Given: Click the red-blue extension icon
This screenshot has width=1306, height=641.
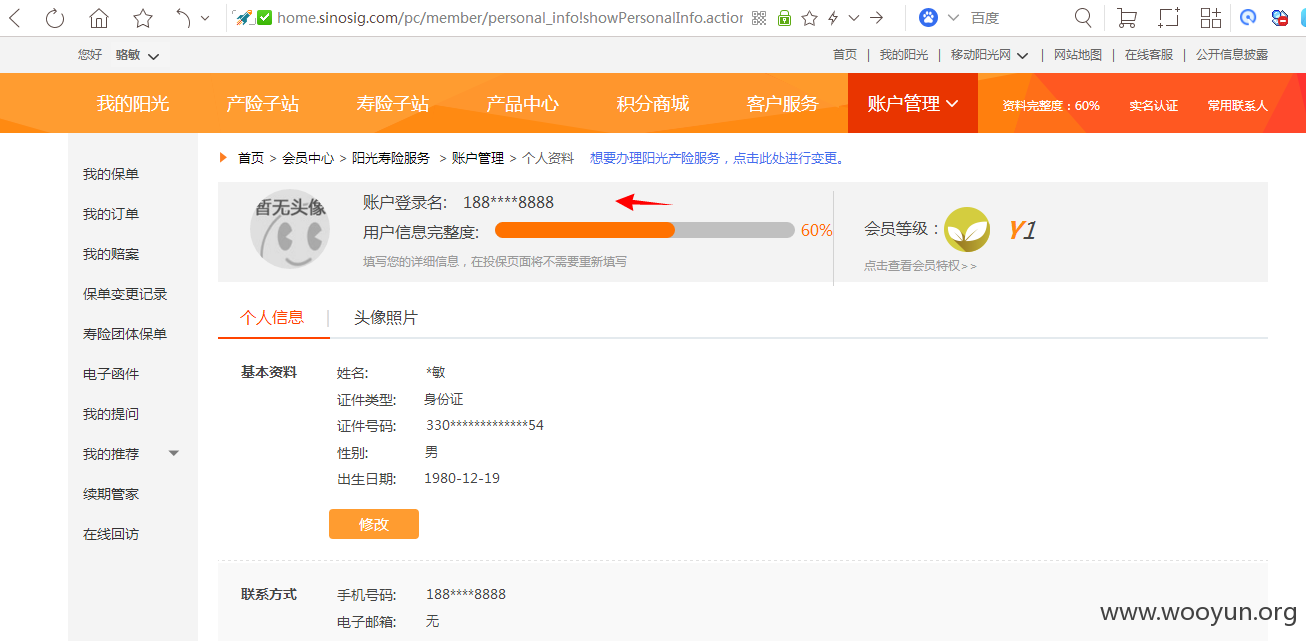Looking at the screenshot, I should click(1279, 18).
